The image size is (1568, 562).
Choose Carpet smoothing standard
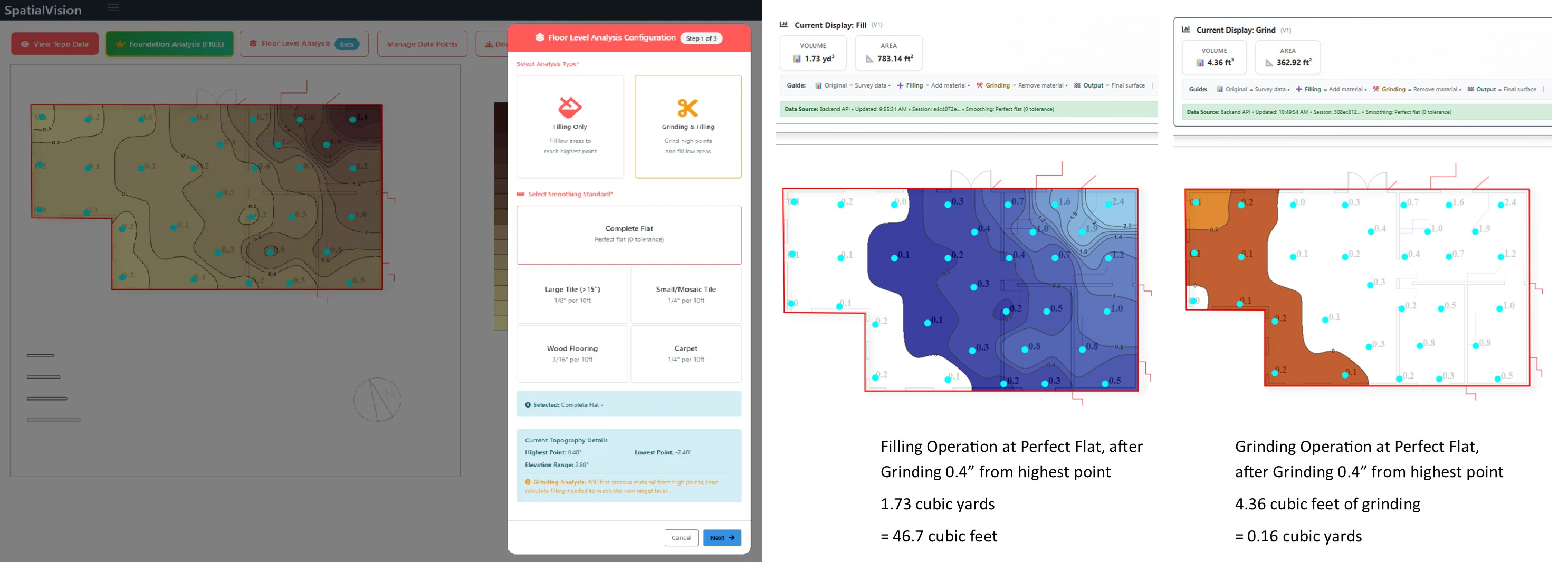(686, 354)
